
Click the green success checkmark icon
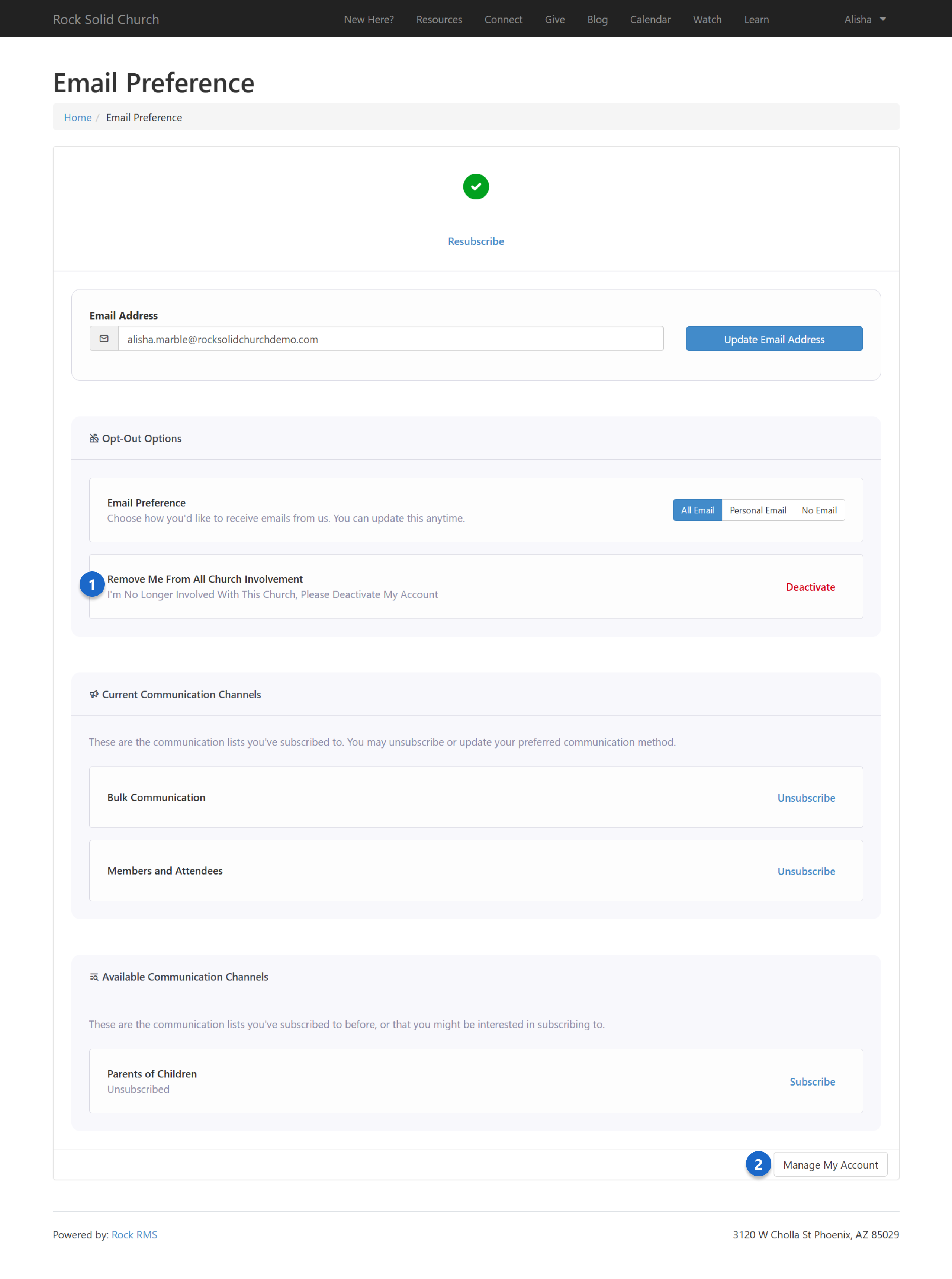point(475,187)
